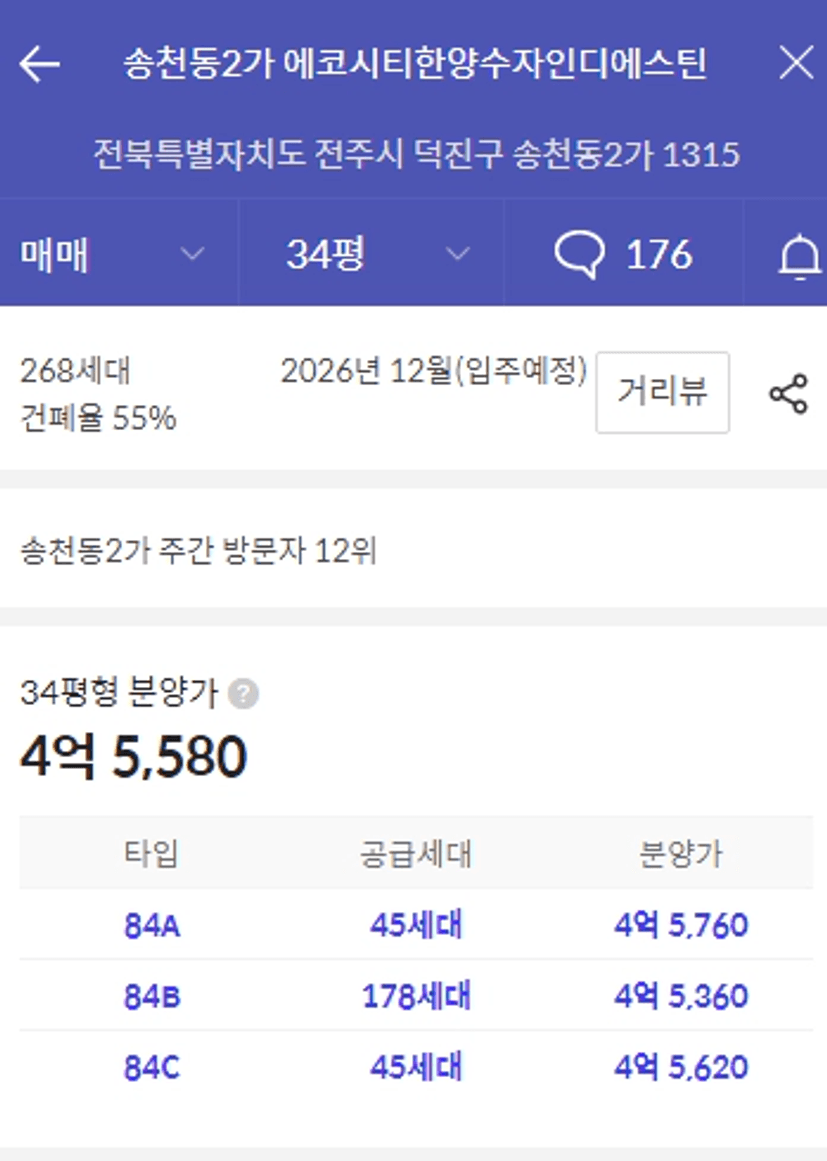Open the 거리뷰 street view button

(x=663, y=392)
